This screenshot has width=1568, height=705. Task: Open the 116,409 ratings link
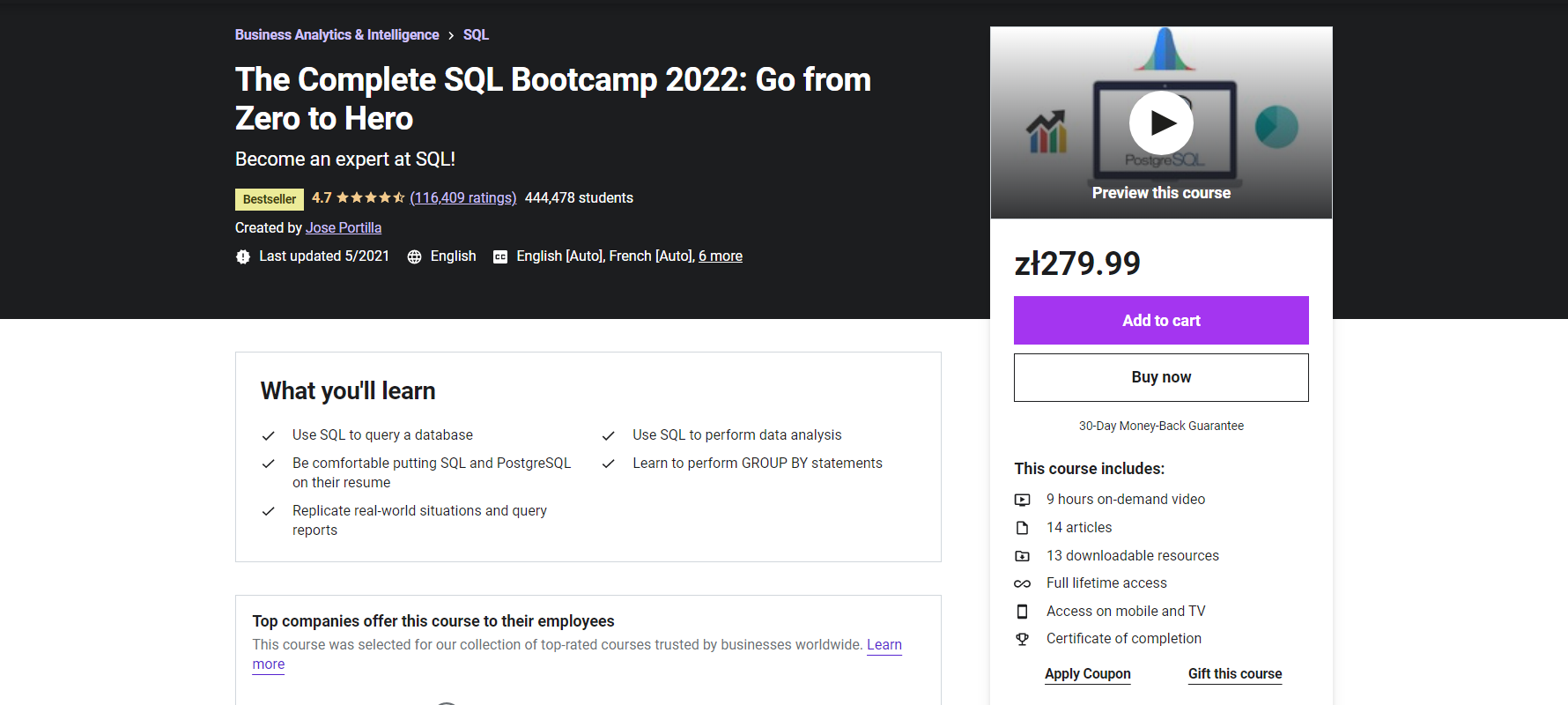click(x=463, y=197)
